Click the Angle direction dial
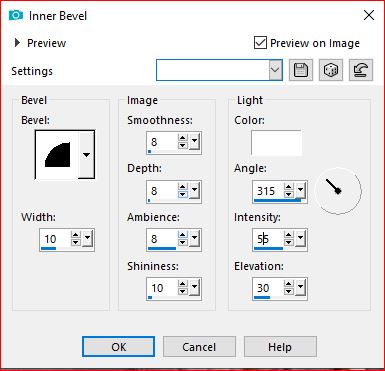This screenshot has width=385, height=371. (338, 191)
